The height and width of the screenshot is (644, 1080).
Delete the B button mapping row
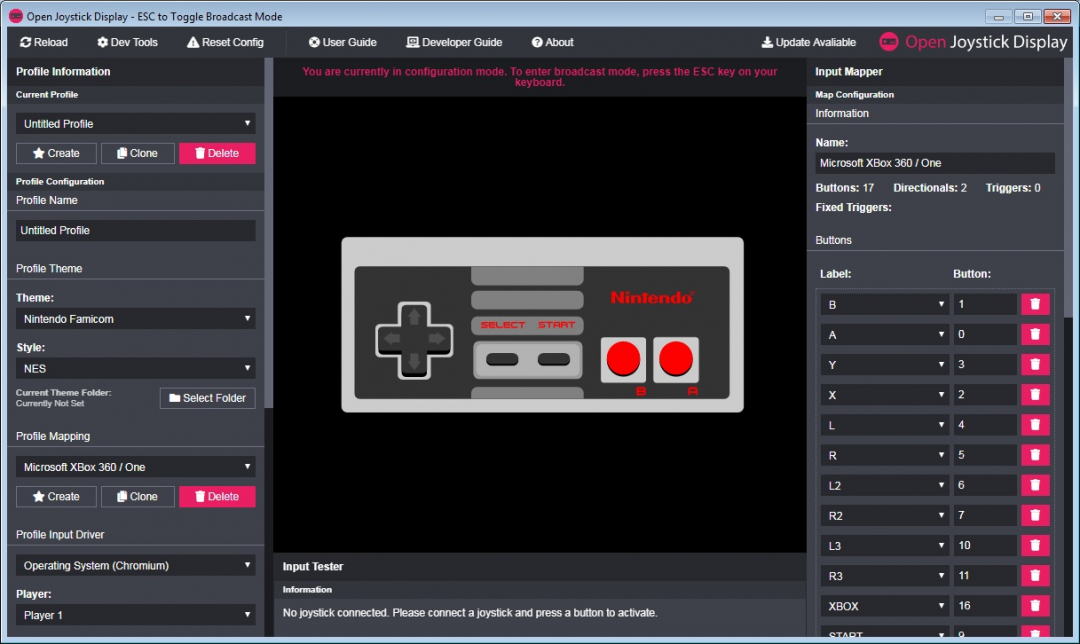1035,304
